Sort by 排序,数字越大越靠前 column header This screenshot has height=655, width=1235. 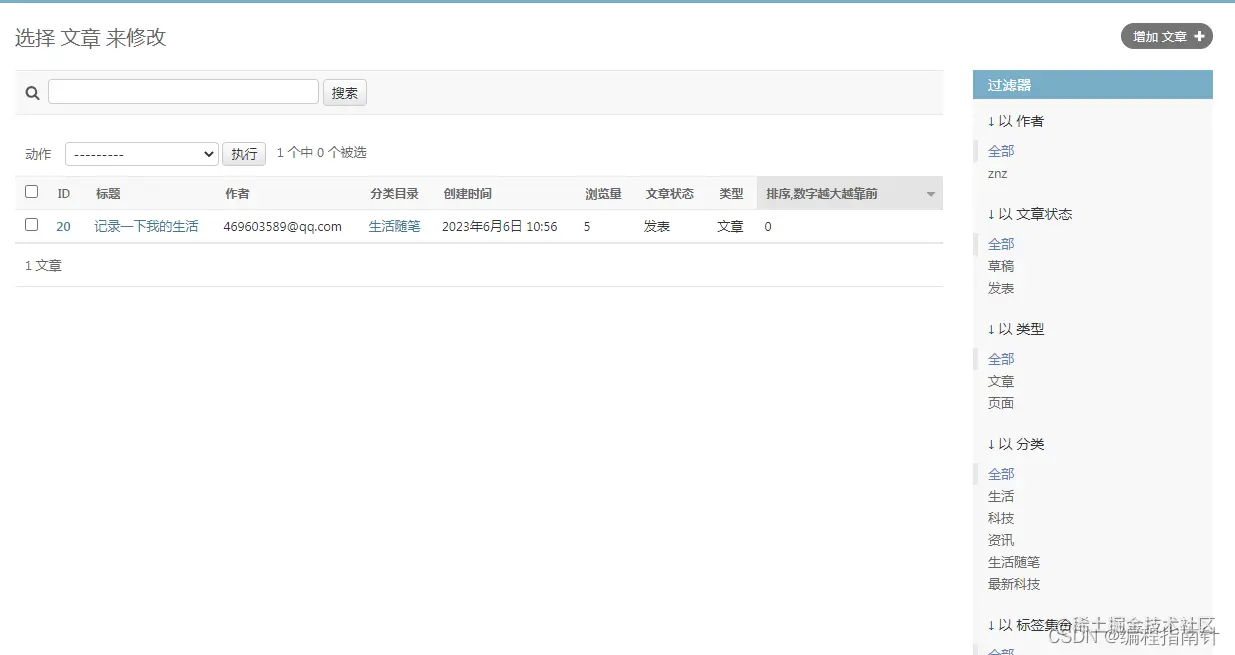822,194
